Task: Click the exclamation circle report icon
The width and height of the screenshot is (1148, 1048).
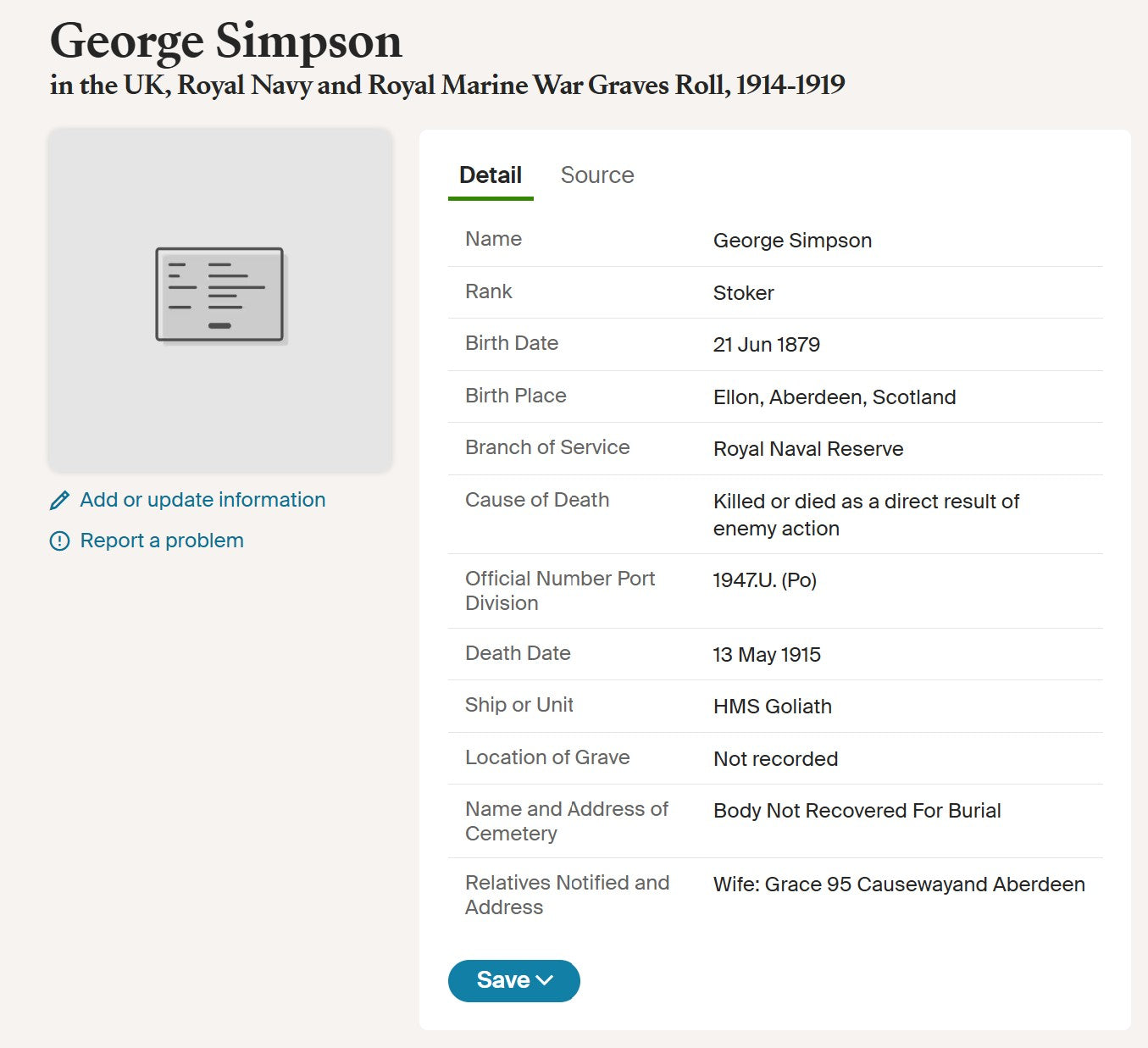Action: click(x=59, y=541)
